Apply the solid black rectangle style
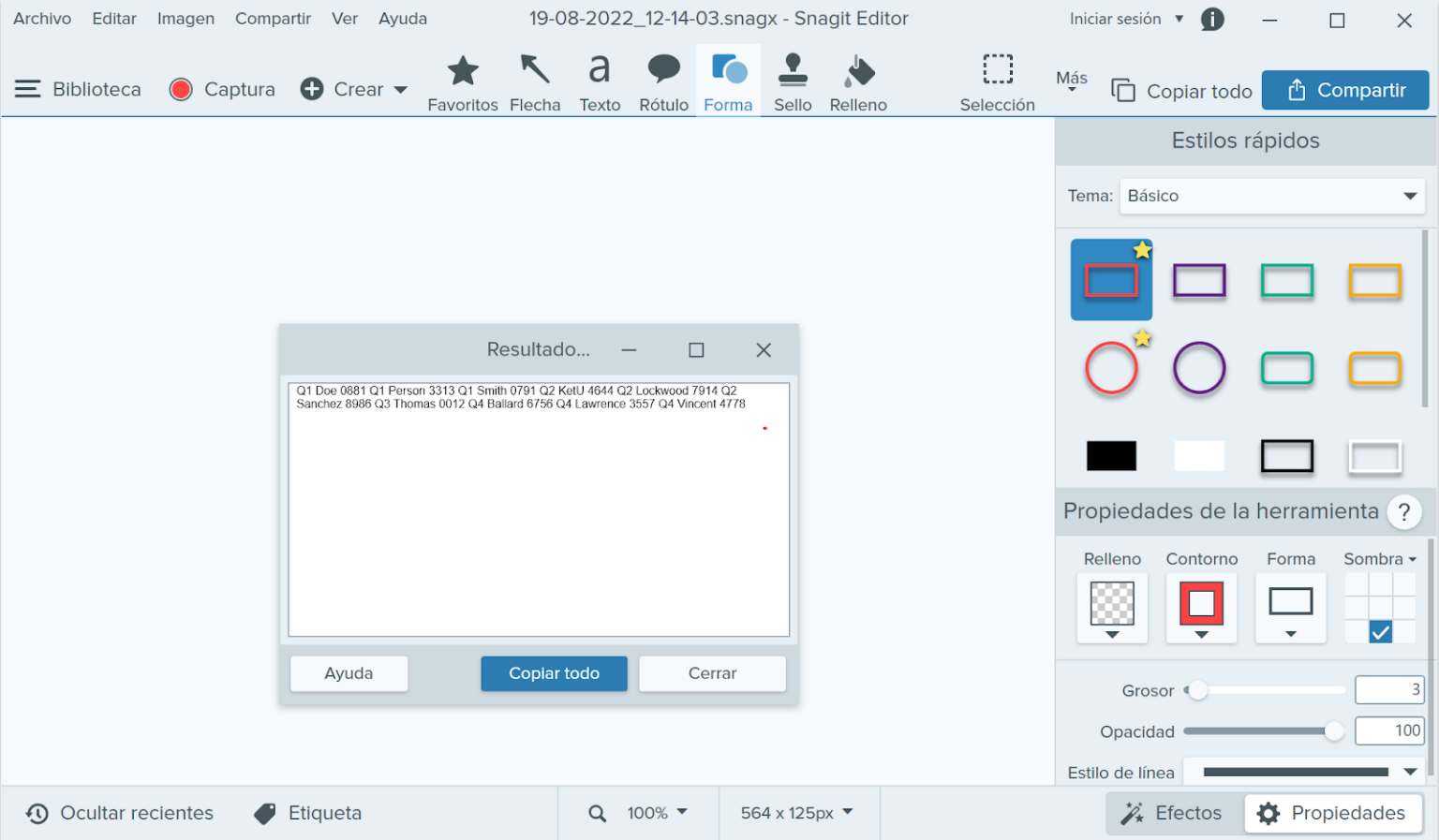 pos(1111,456)
